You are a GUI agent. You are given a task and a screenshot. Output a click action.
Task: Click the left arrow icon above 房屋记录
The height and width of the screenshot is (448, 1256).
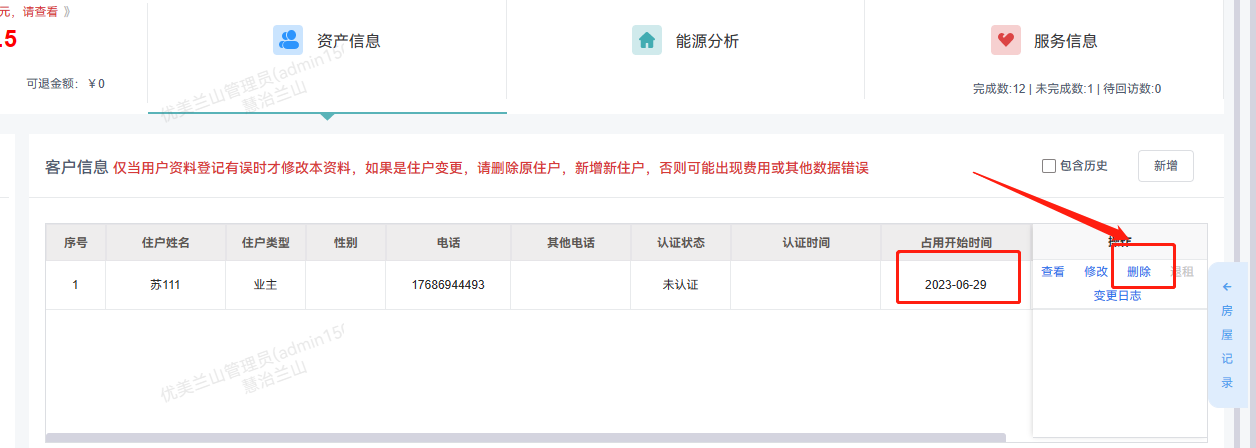coord(1228,287)
